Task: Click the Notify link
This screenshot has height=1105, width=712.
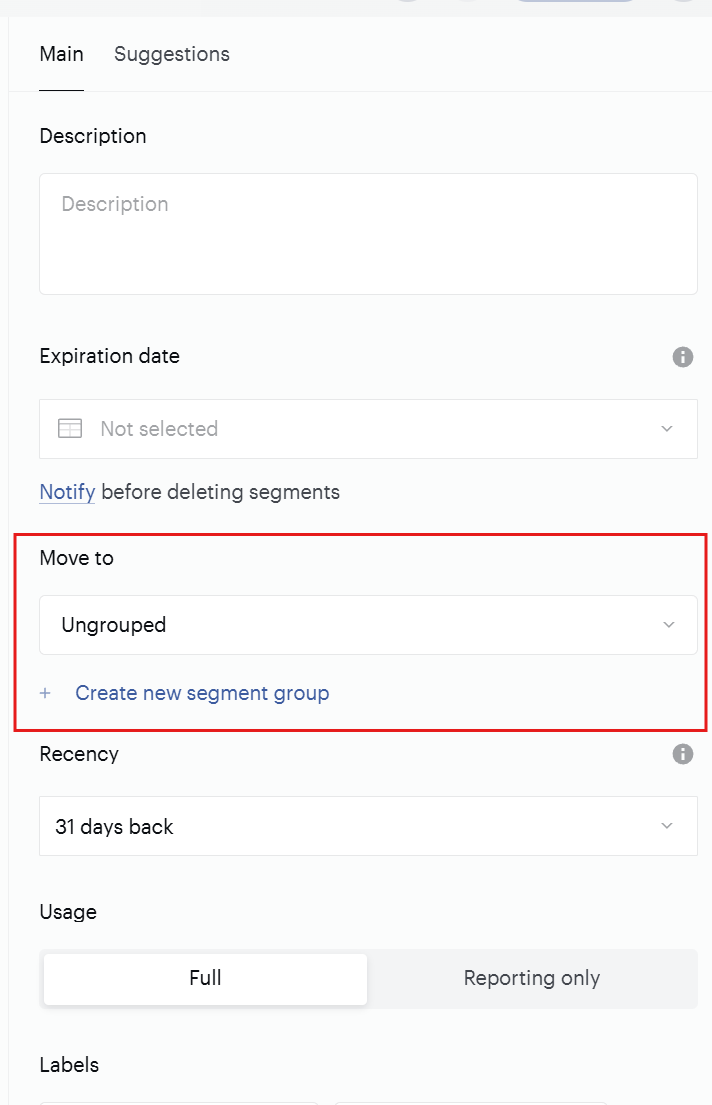Action: coord(67,492)
